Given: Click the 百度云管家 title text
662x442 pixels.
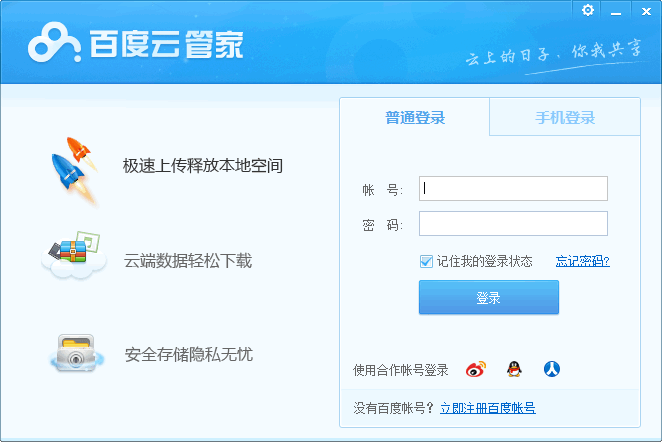Looking at the screenshot, I should coord(166,44).
